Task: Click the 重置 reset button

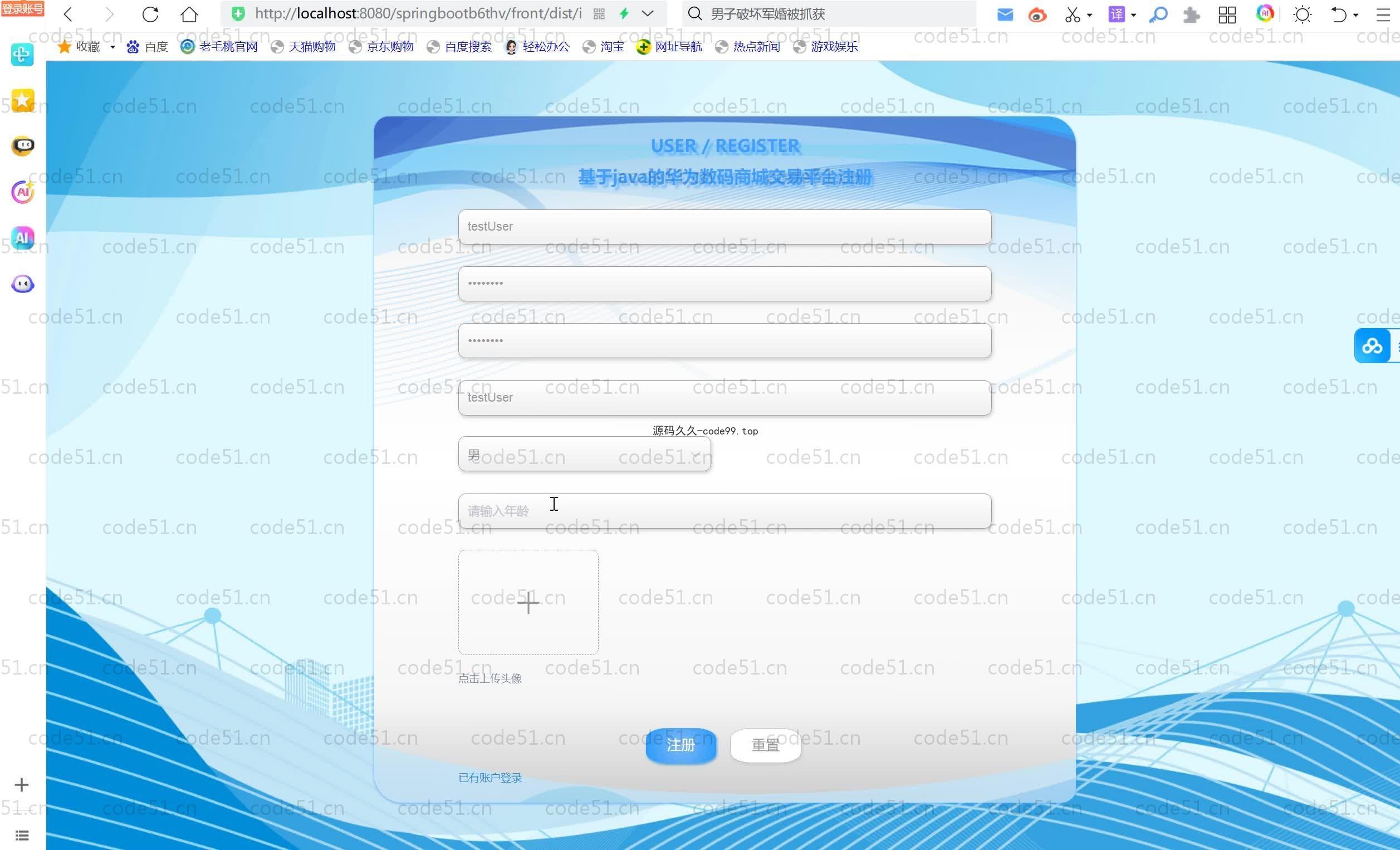Action: tap(765, 745)
